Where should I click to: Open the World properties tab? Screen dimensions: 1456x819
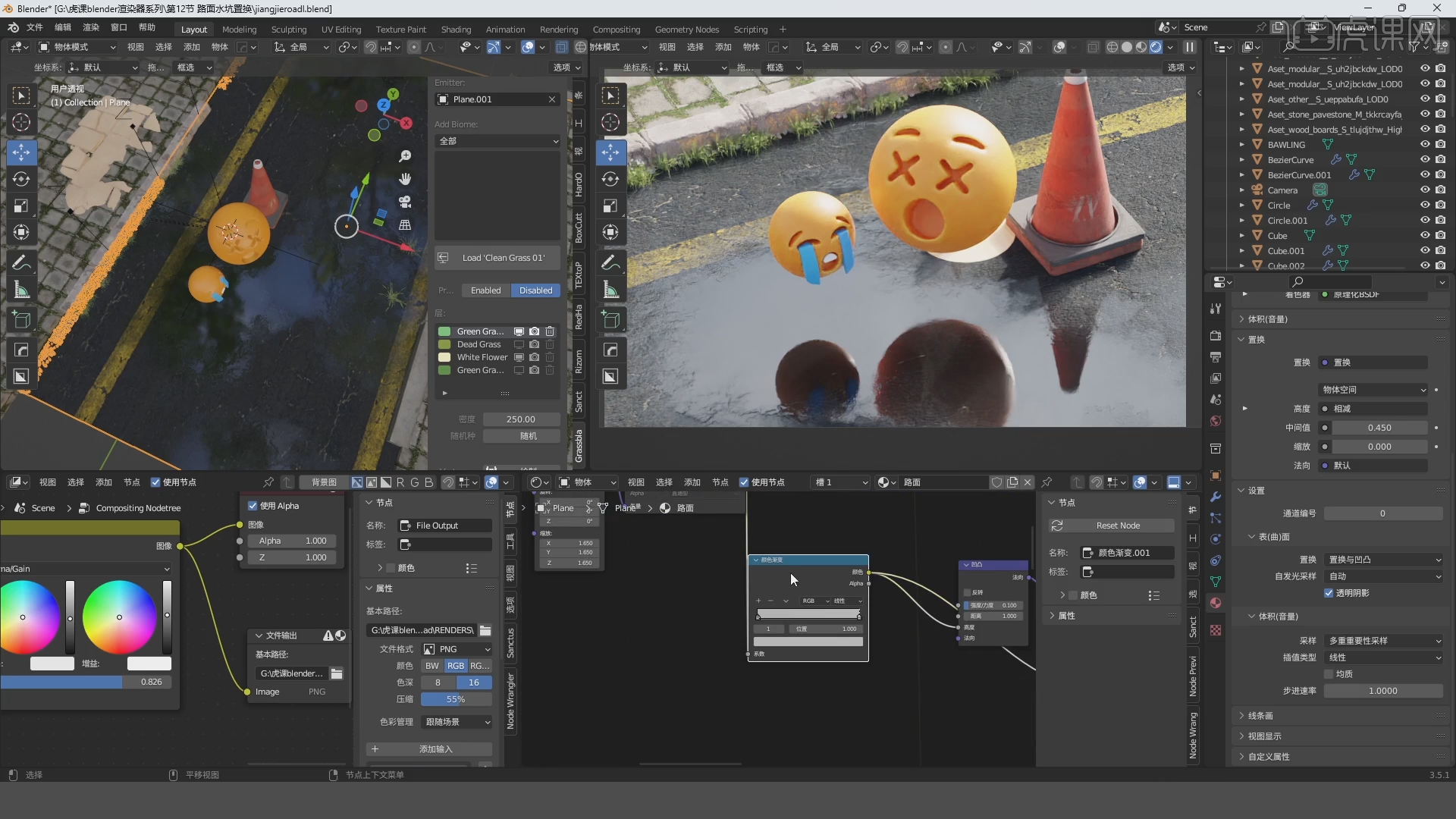(x=1216, y=421)
